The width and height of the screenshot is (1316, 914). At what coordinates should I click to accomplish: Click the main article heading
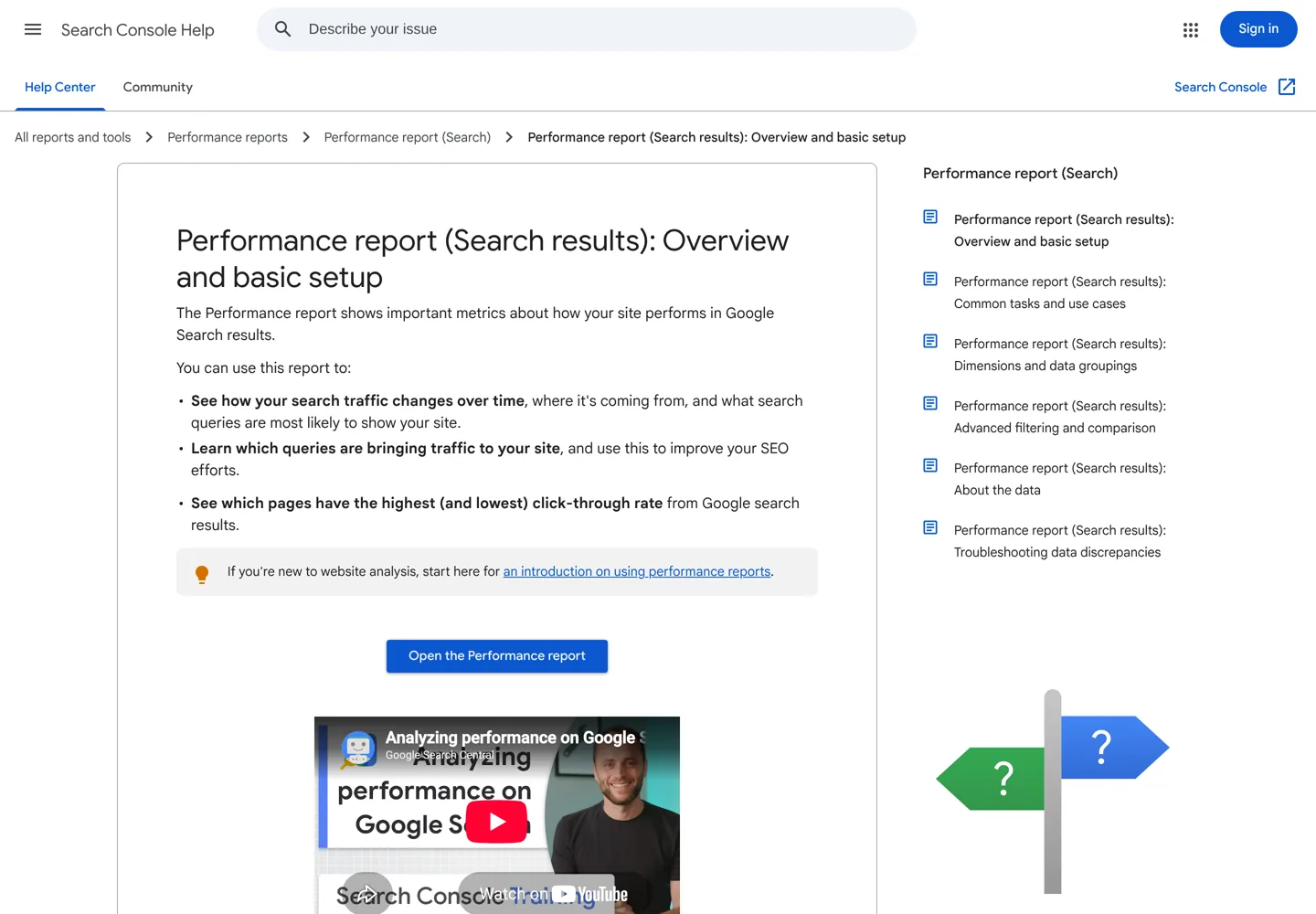pyautogui.click(x=483, y=259)
